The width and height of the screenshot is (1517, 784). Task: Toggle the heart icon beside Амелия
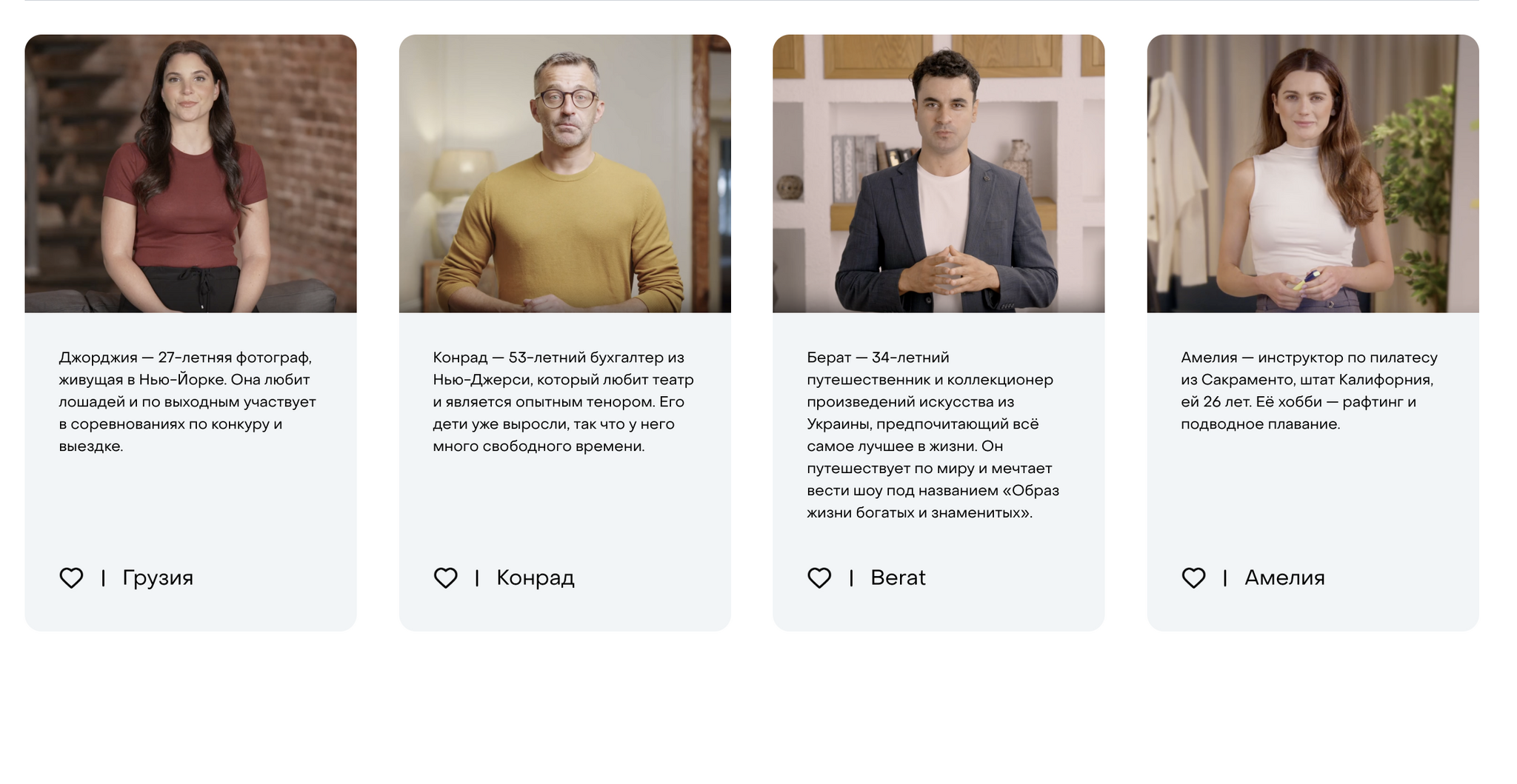[x=1193, y=577]
